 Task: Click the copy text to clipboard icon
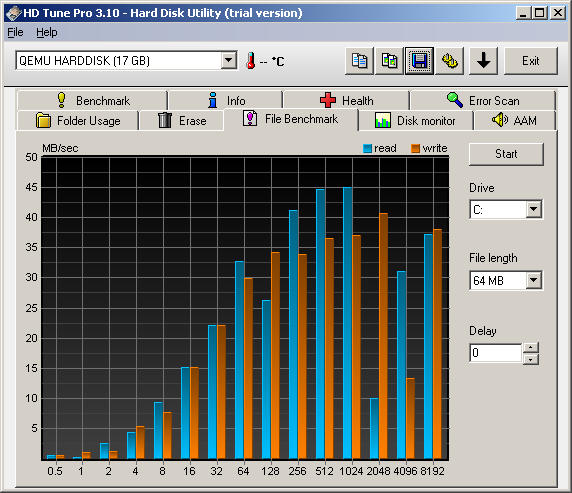(359, 61)
